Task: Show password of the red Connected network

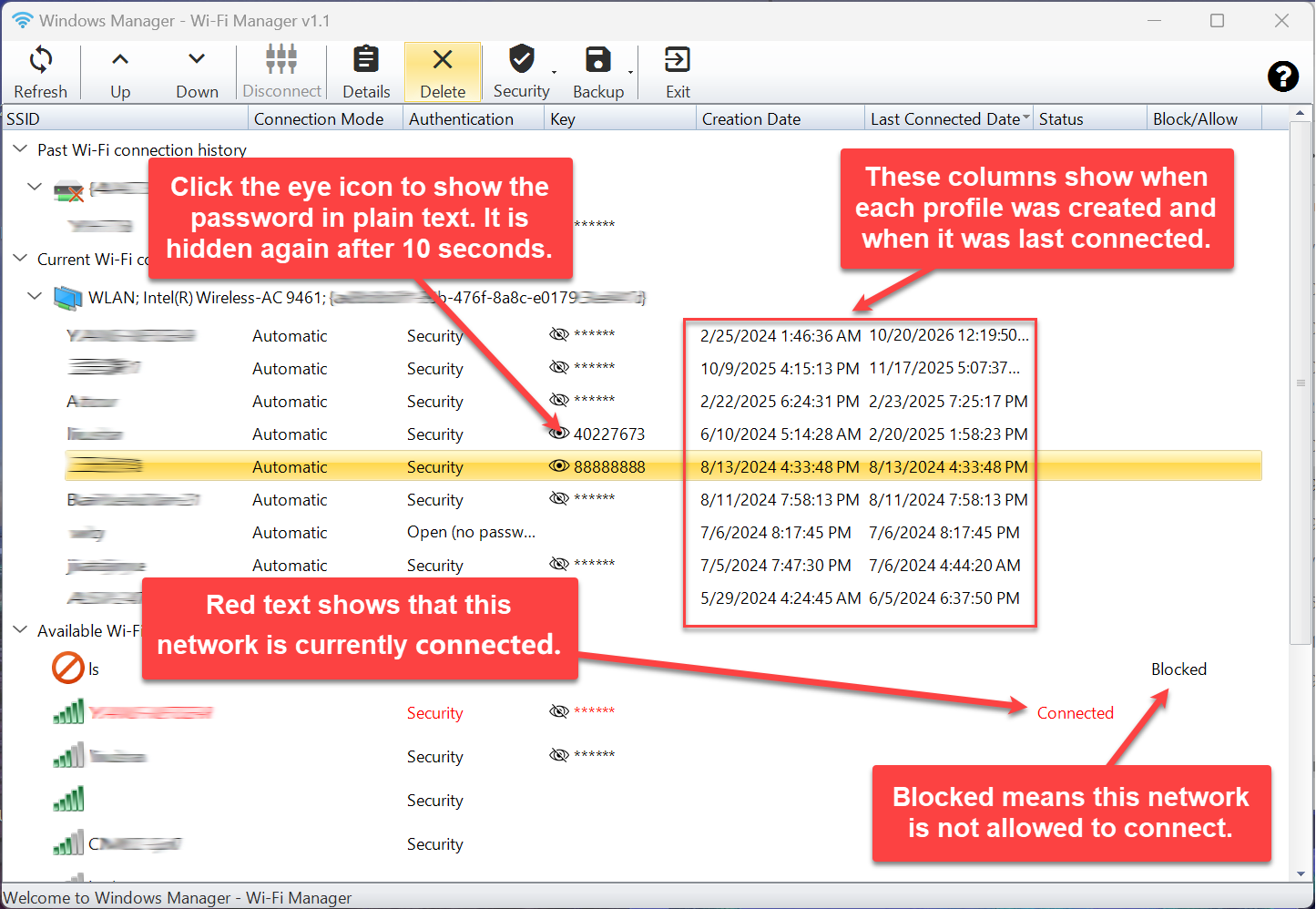Action: point(559,711)
